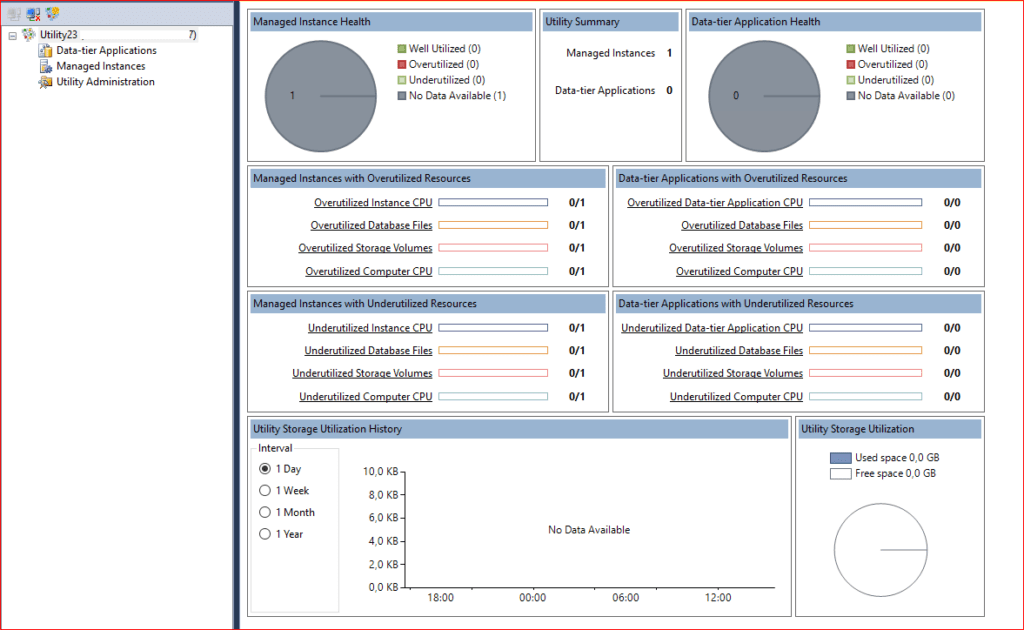Click the grayed-out Connect to Utility icon
1024x630 pixels.
tap(14, 14)
